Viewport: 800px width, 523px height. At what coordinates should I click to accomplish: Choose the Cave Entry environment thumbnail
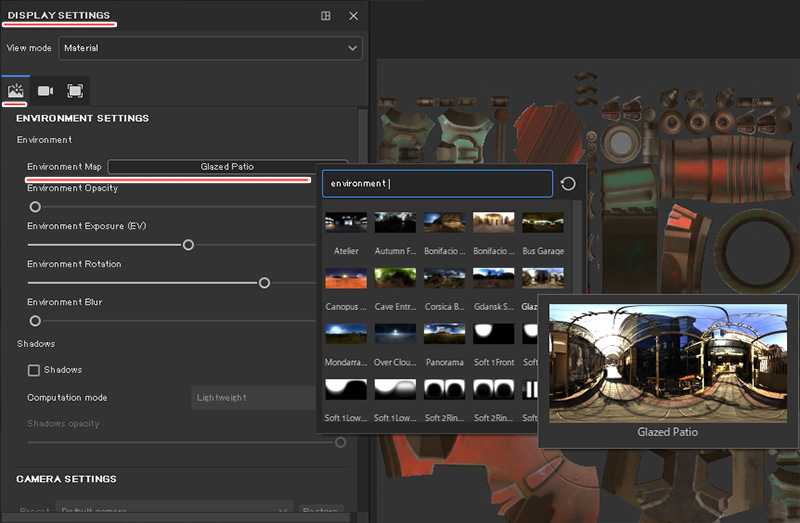[x=394, y=278]
